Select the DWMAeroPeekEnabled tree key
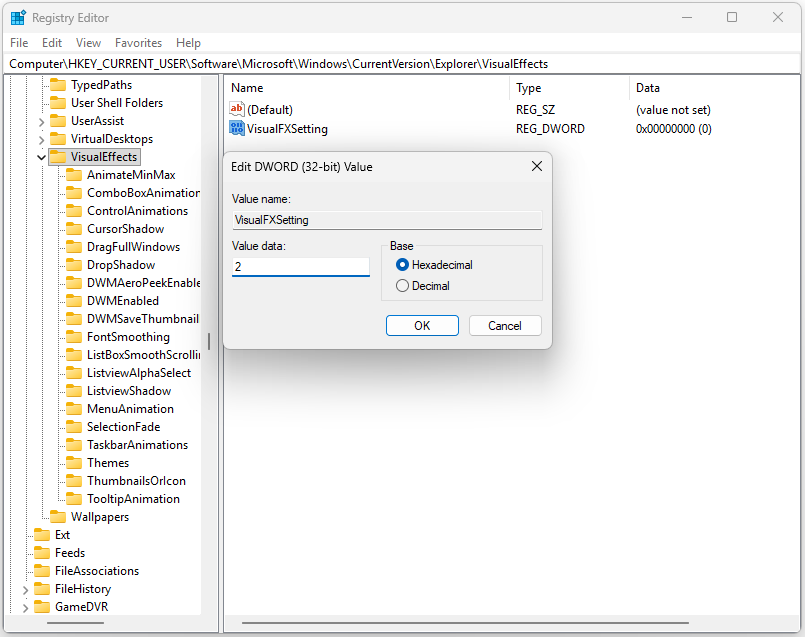The height and width of the screenshot is (637, 805). click(143, 283)
